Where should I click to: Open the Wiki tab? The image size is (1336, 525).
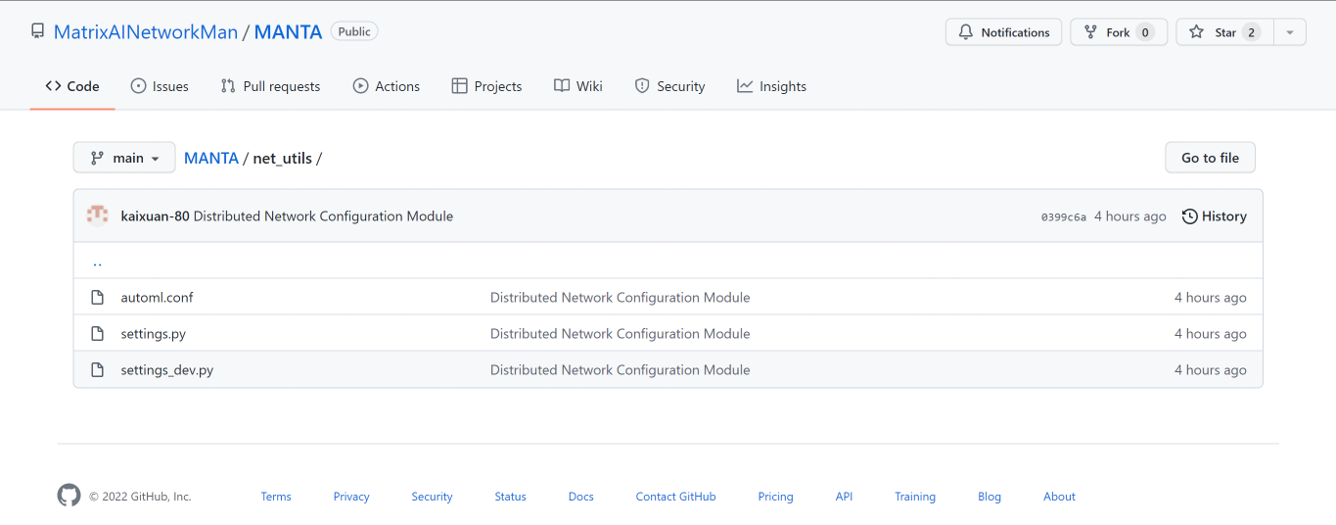pos(578,86)
